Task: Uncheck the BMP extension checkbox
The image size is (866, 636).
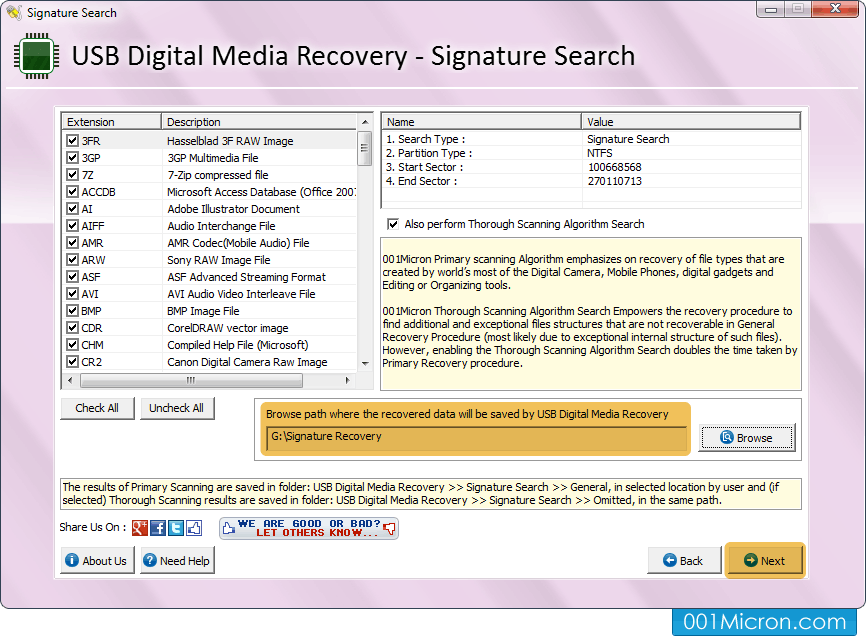Action: pos(72,311)
